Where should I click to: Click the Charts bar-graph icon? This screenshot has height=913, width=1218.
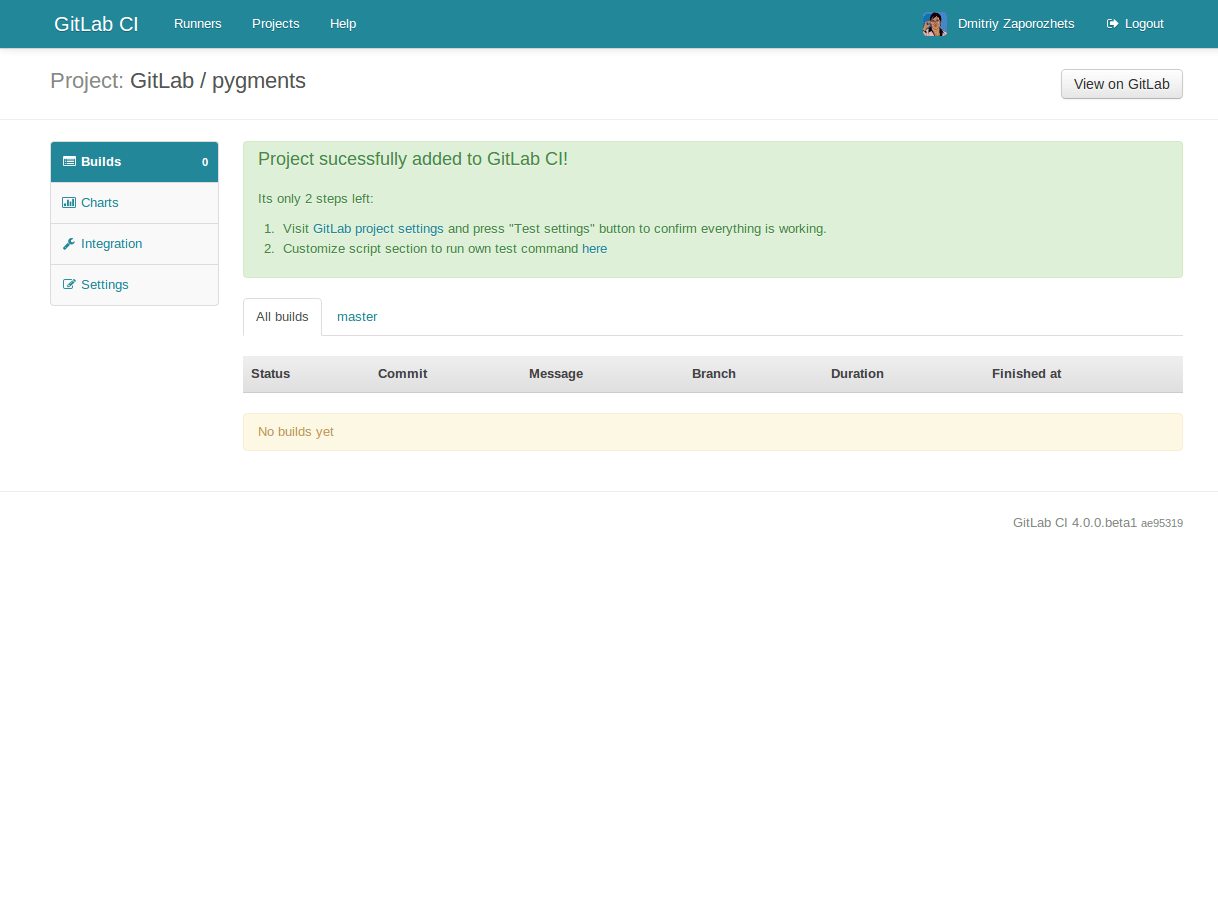[x=69, y=203]
